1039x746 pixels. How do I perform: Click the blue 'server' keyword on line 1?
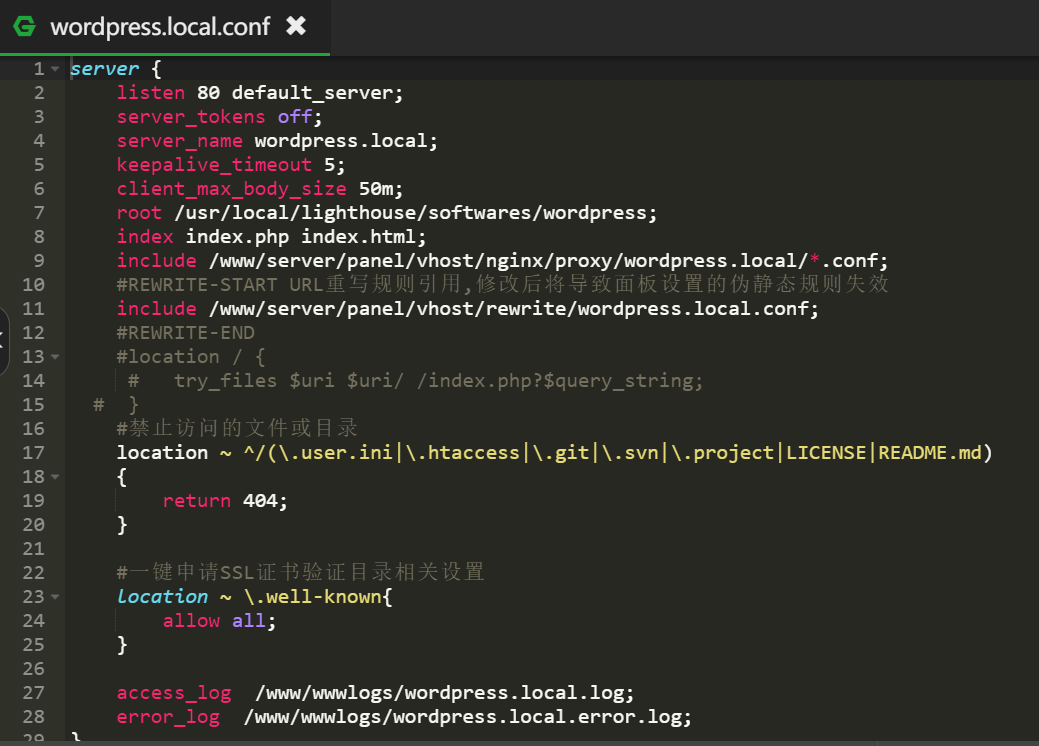[105, 69]
